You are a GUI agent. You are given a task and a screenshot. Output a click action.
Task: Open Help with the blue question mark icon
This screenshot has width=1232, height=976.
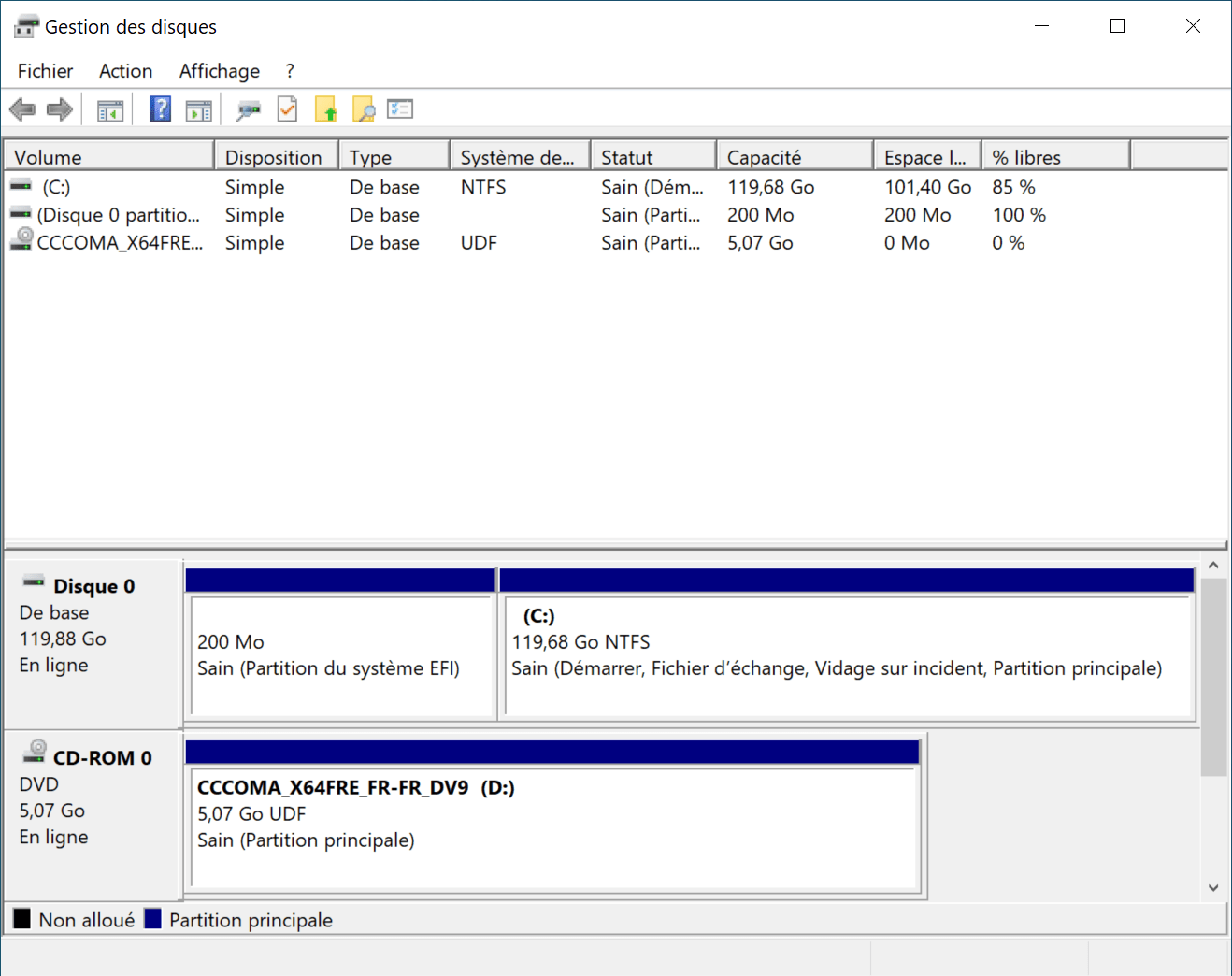pyautogui.click(x=161, y=109)
